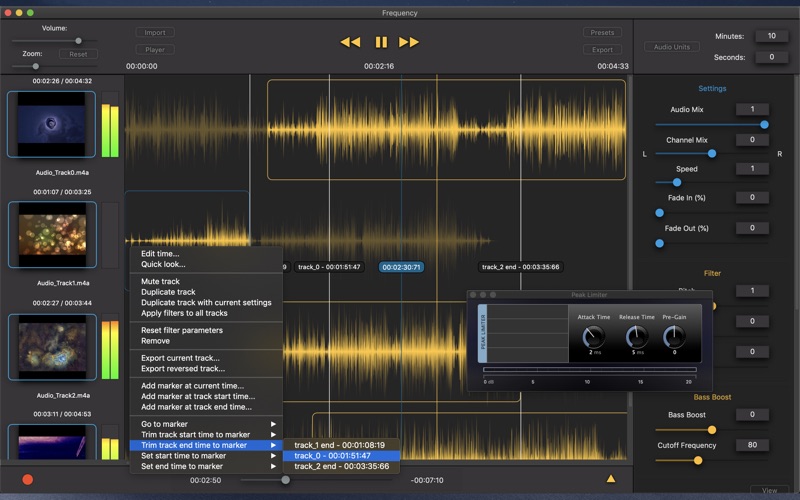This screenshot has height=500, width=800.
Task: Select Duplicate track menu entry
Action: 206,292
